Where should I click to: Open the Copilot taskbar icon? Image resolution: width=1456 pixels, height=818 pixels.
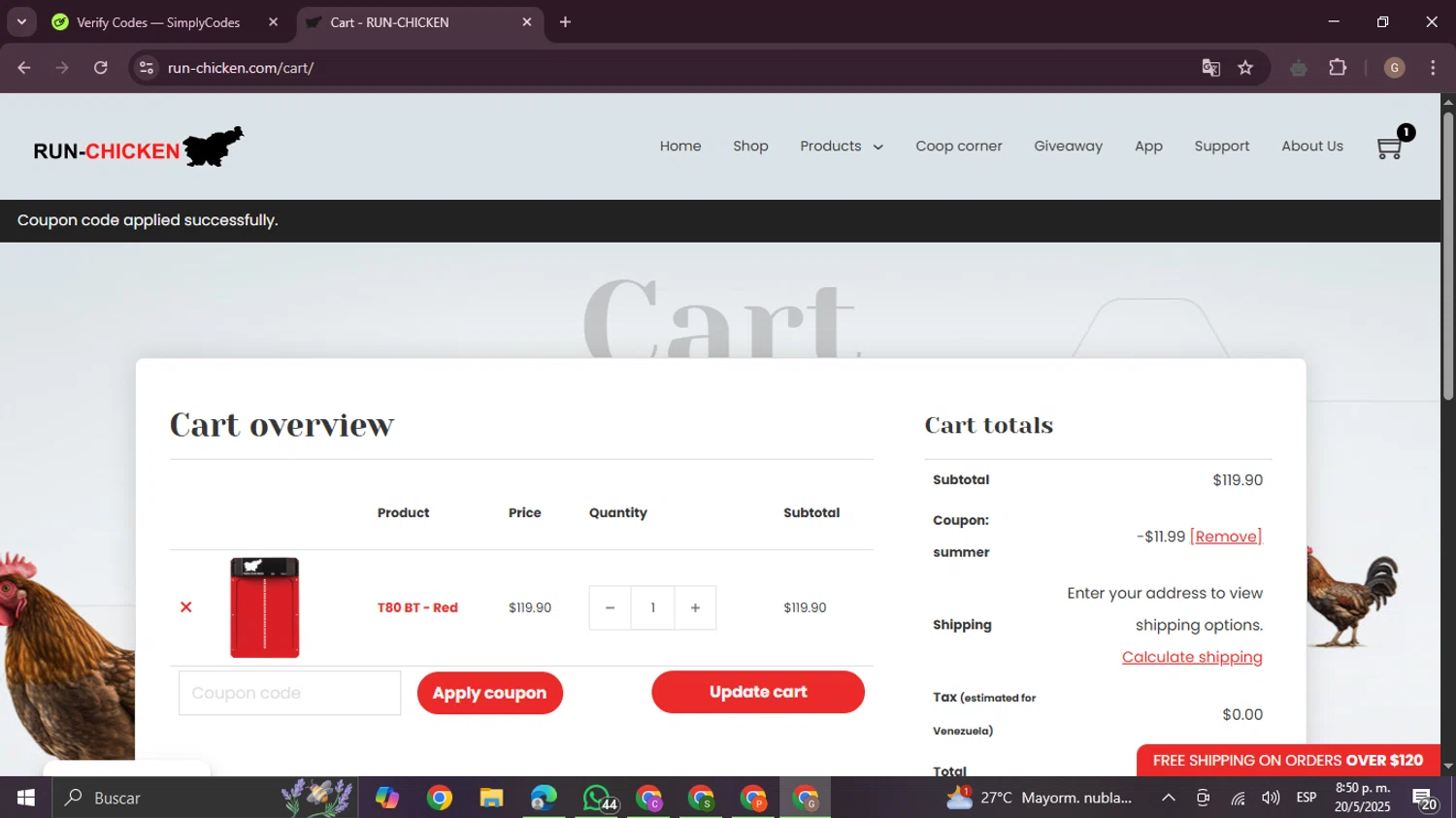(x=387, y=798)
